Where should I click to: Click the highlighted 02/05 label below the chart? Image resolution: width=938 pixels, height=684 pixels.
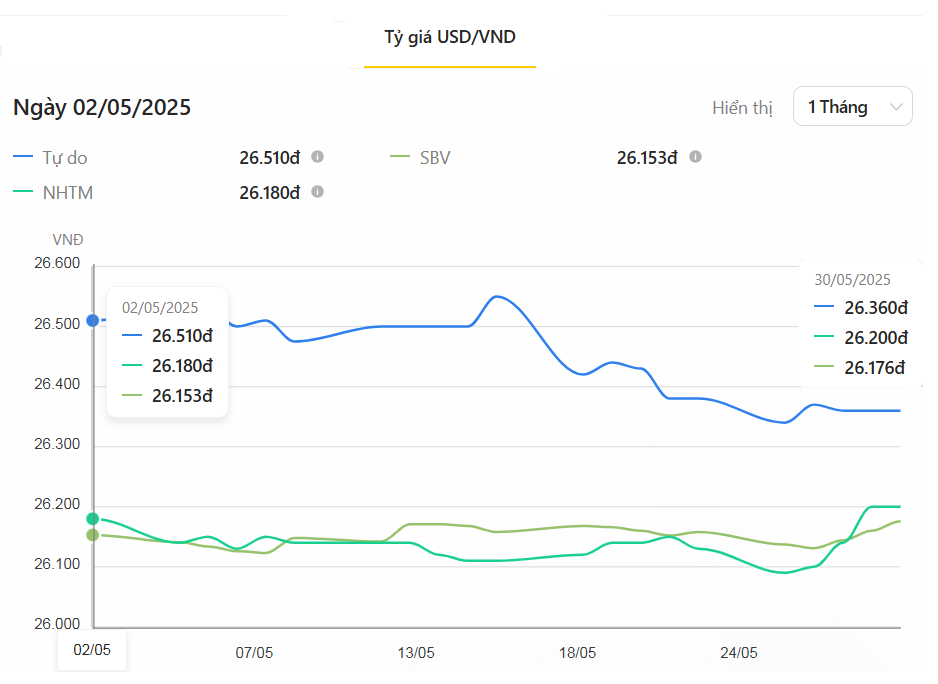(x=92, y=650)
